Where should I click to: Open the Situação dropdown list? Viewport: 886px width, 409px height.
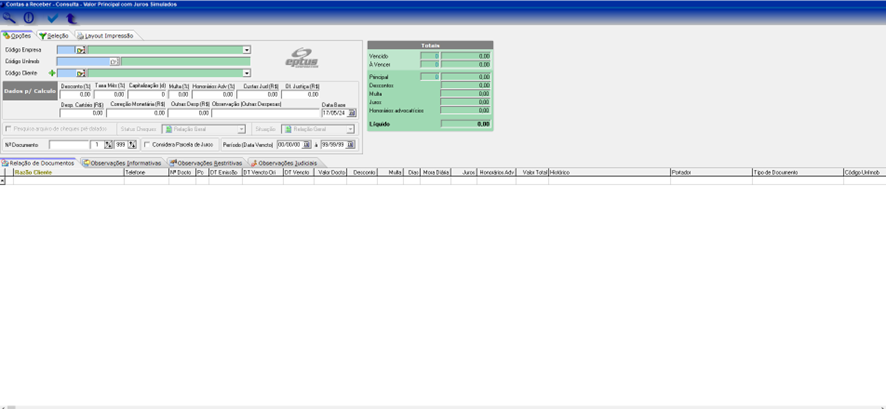[x=351, y=129]
